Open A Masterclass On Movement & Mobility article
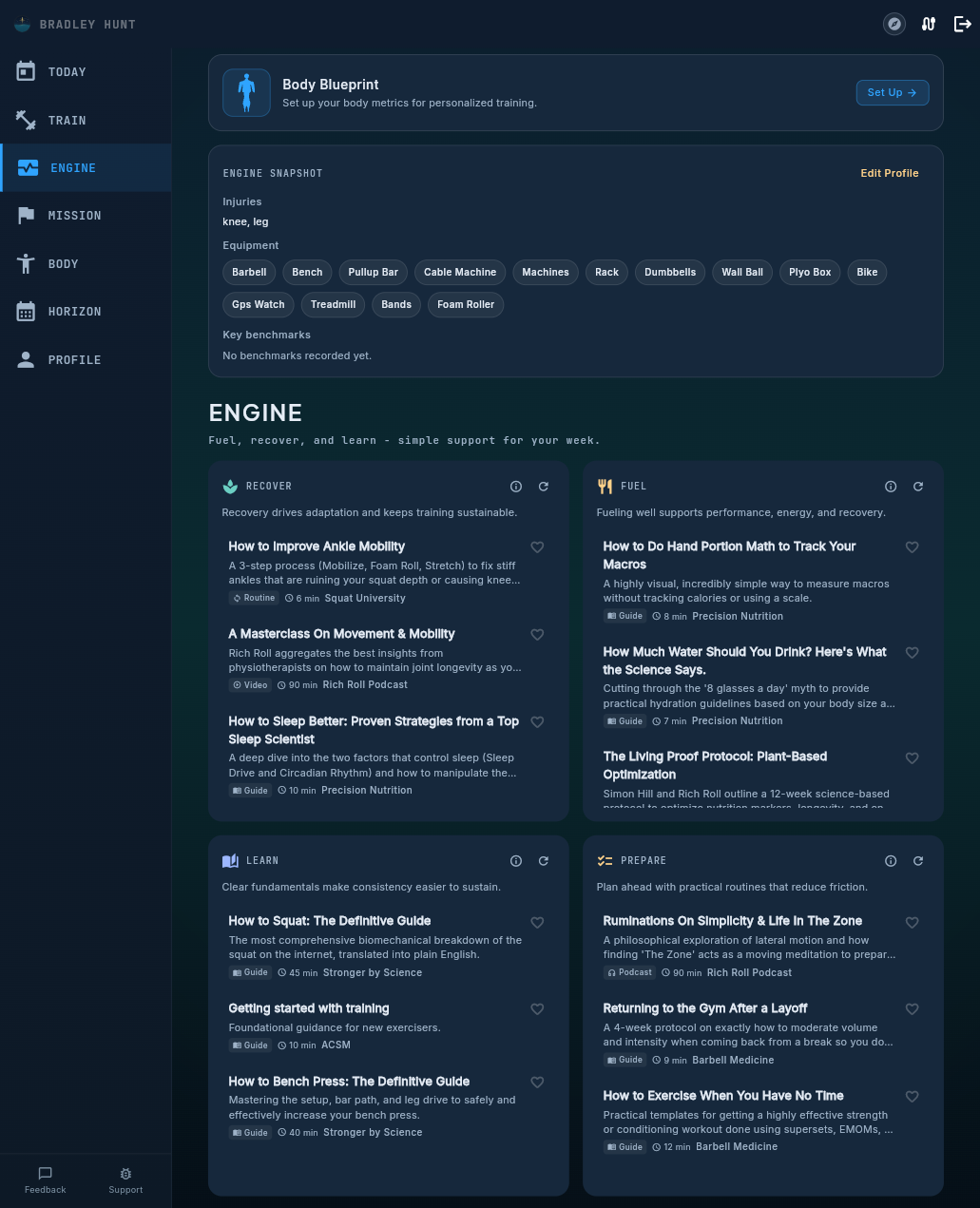Viewport: 980px width, 1208px height. click(x=341, y=634)
